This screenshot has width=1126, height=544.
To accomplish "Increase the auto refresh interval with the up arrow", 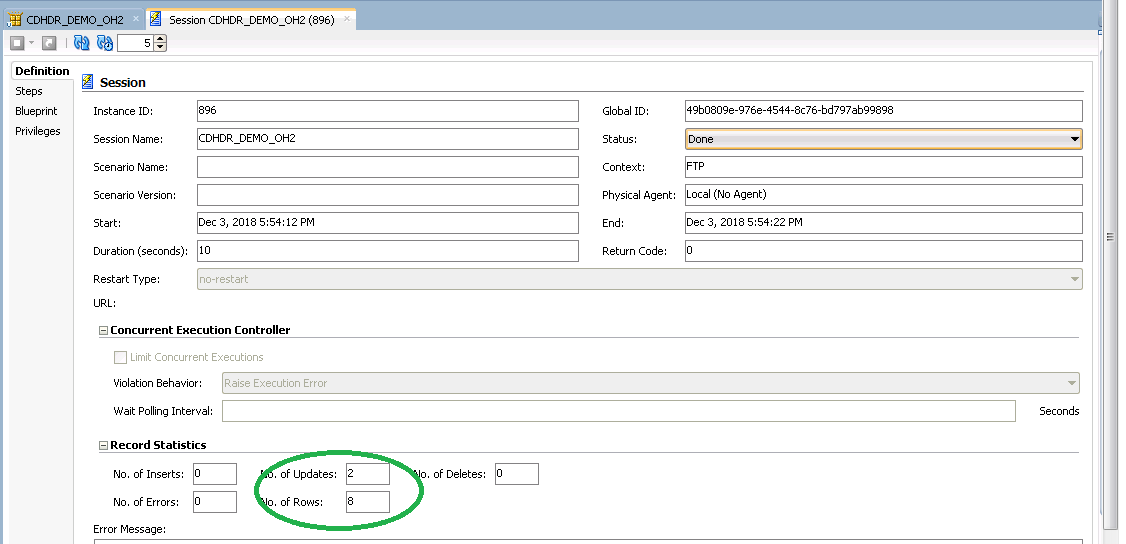I will coord(160,39).
